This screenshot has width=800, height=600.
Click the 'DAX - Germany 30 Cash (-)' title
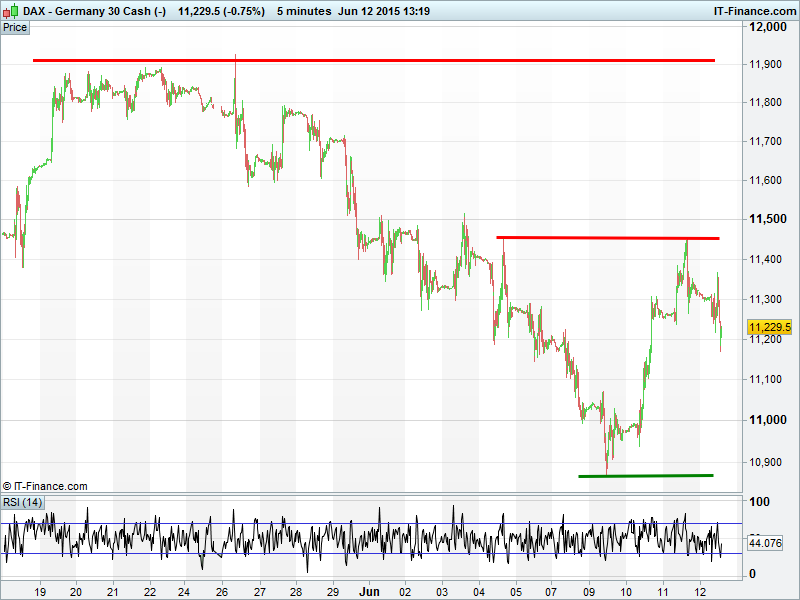(x=94, y=11)
